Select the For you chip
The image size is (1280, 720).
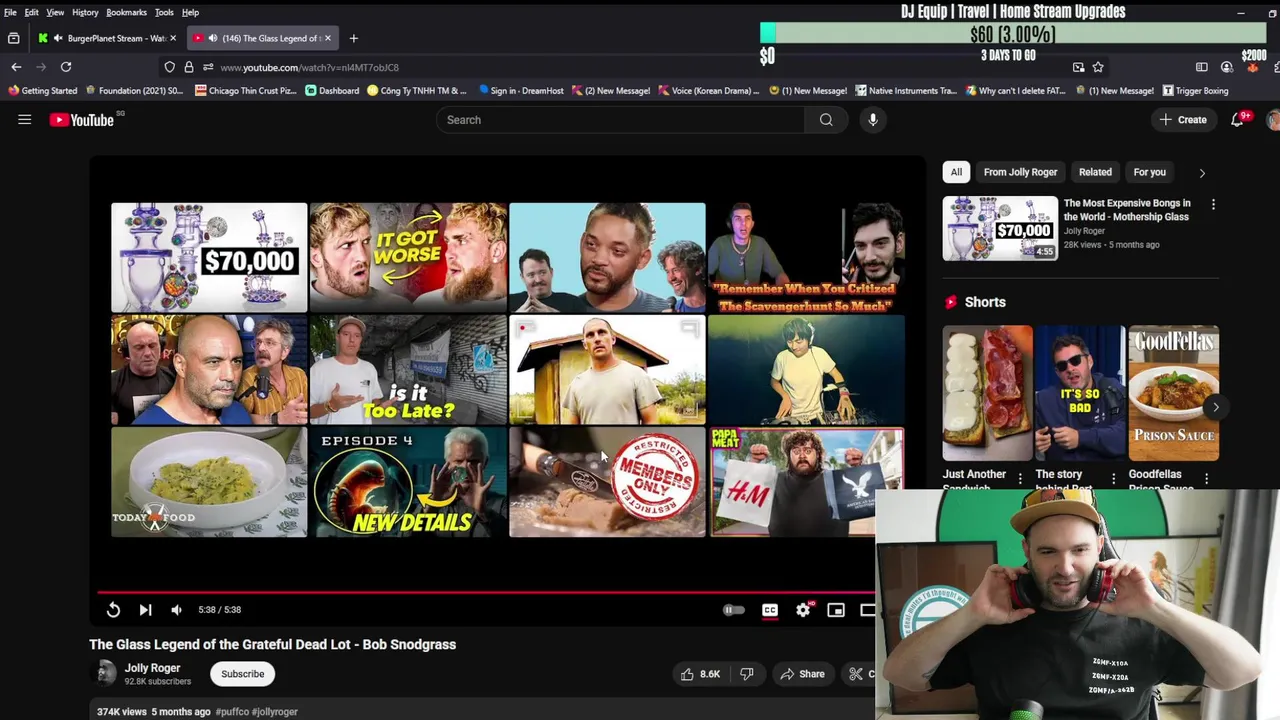coord(1149,172)
